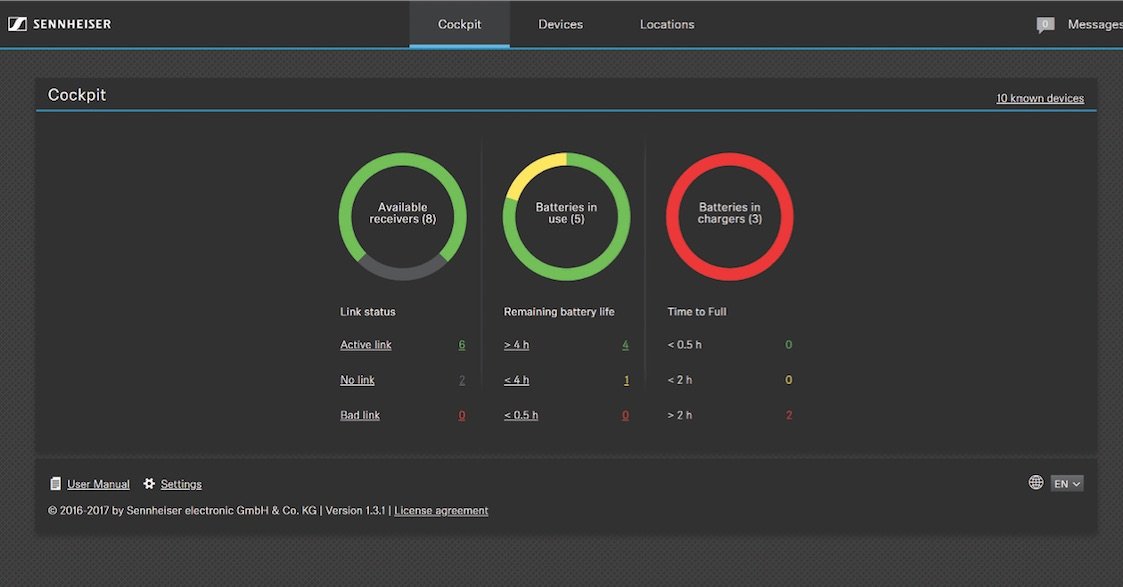The image size is (1123, 587).
Task: Click the < 0.5 h battery life count 0
Action: tap(625, 414)
